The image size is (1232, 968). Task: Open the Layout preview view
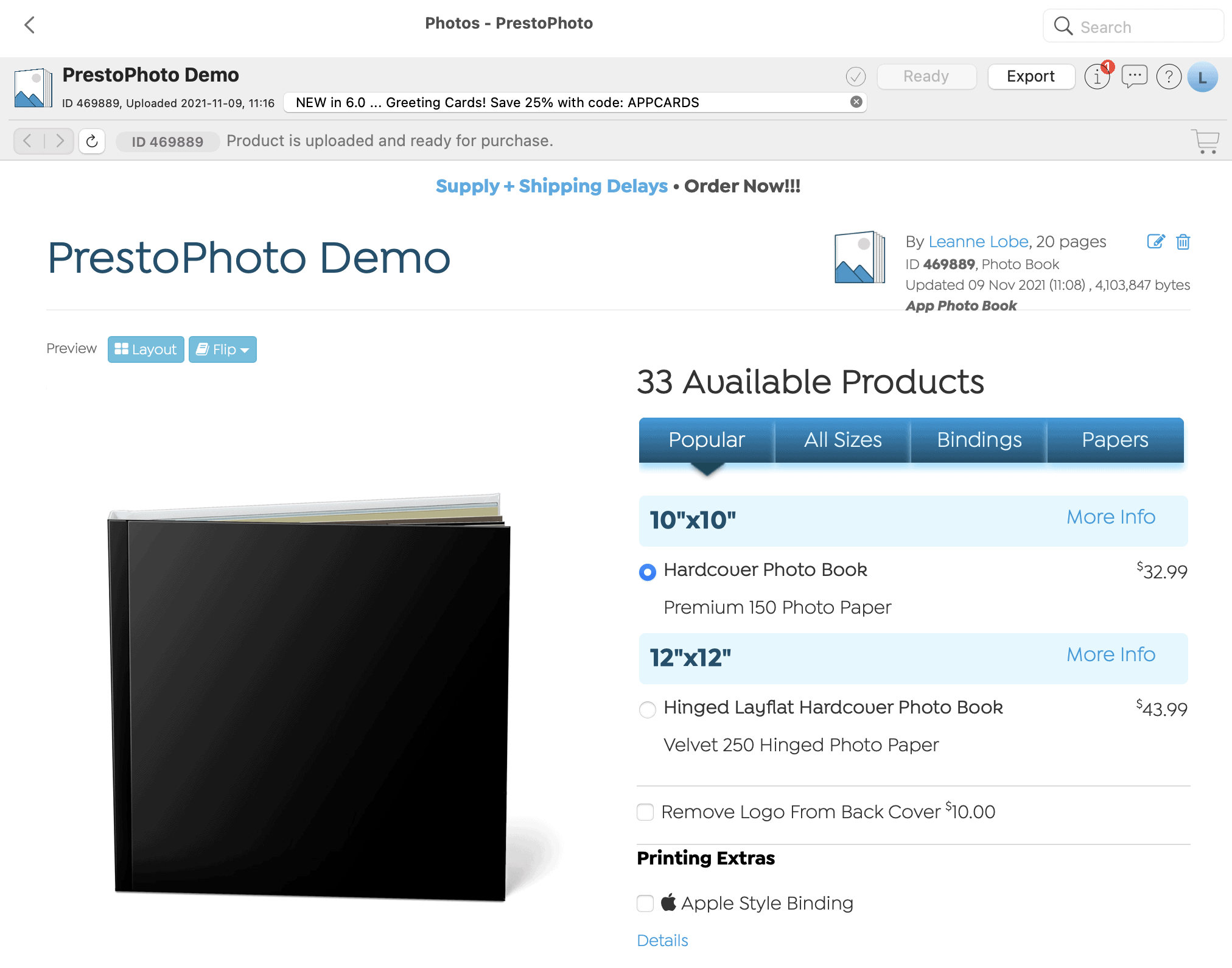[x=145, y=349]
